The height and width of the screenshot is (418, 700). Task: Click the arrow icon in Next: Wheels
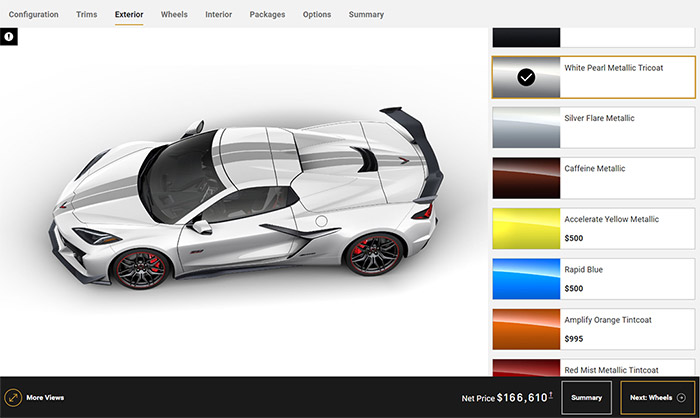tap(681, 397)
